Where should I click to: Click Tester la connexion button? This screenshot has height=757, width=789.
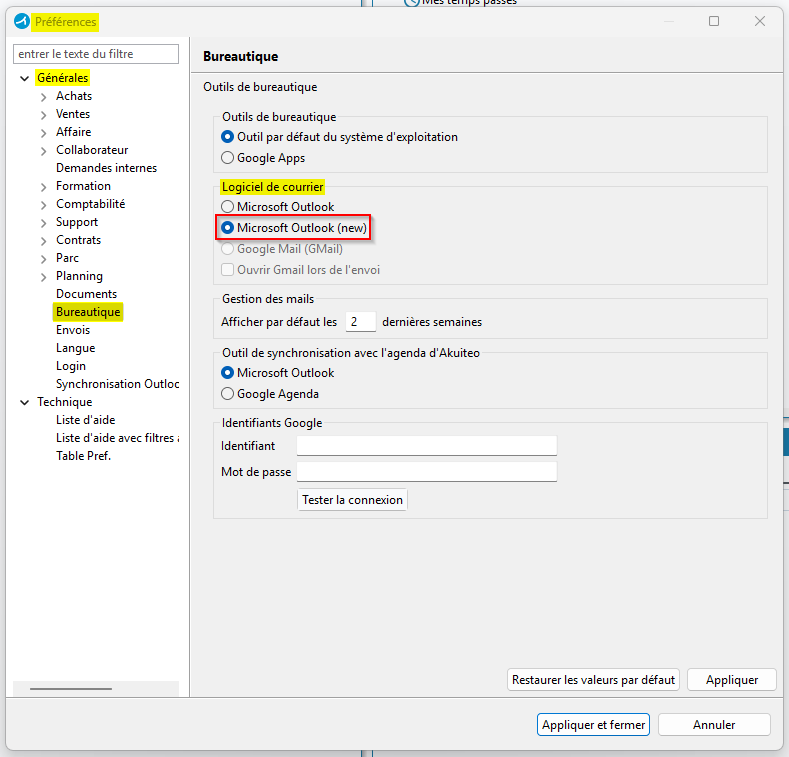352,500
